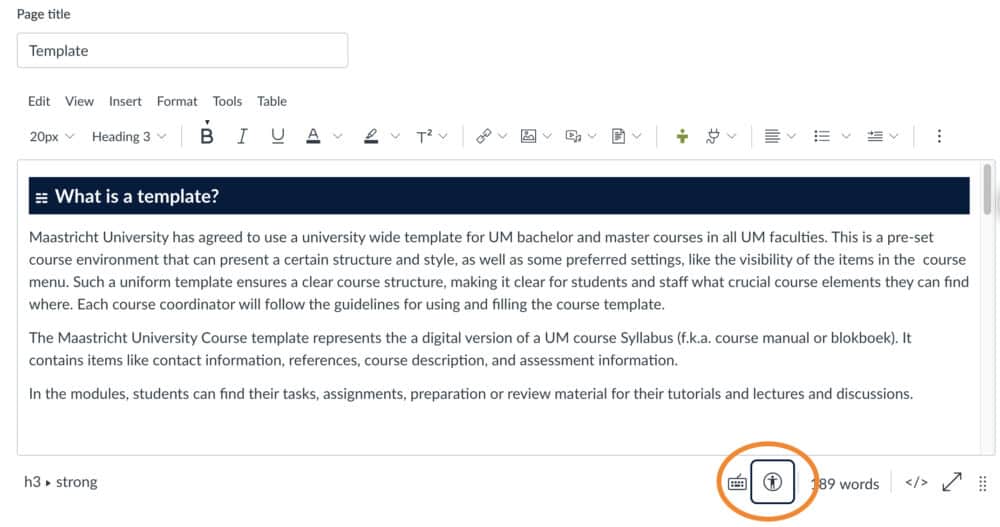
Task: Expand the media options arrow
Action: (592, 136)
